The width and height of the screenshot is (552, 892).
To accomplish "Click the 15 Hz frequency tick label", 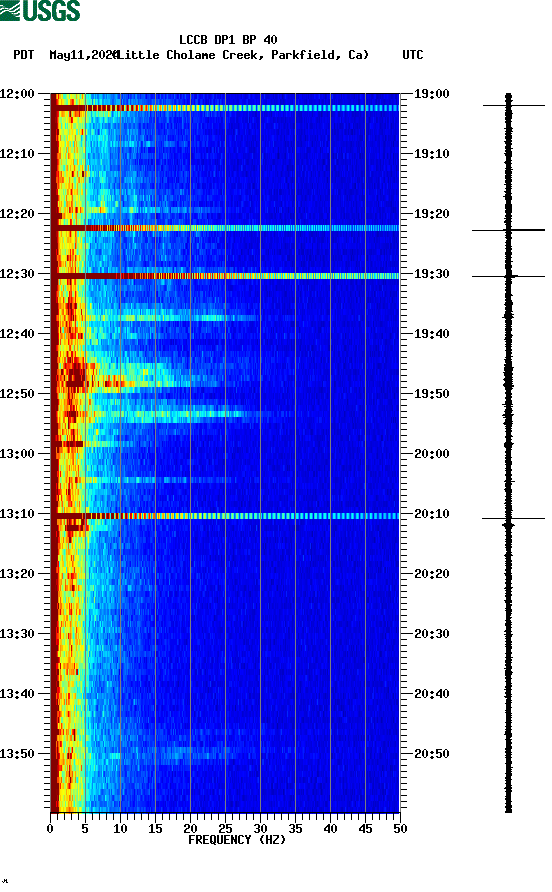I will click(x=155, y=829).
